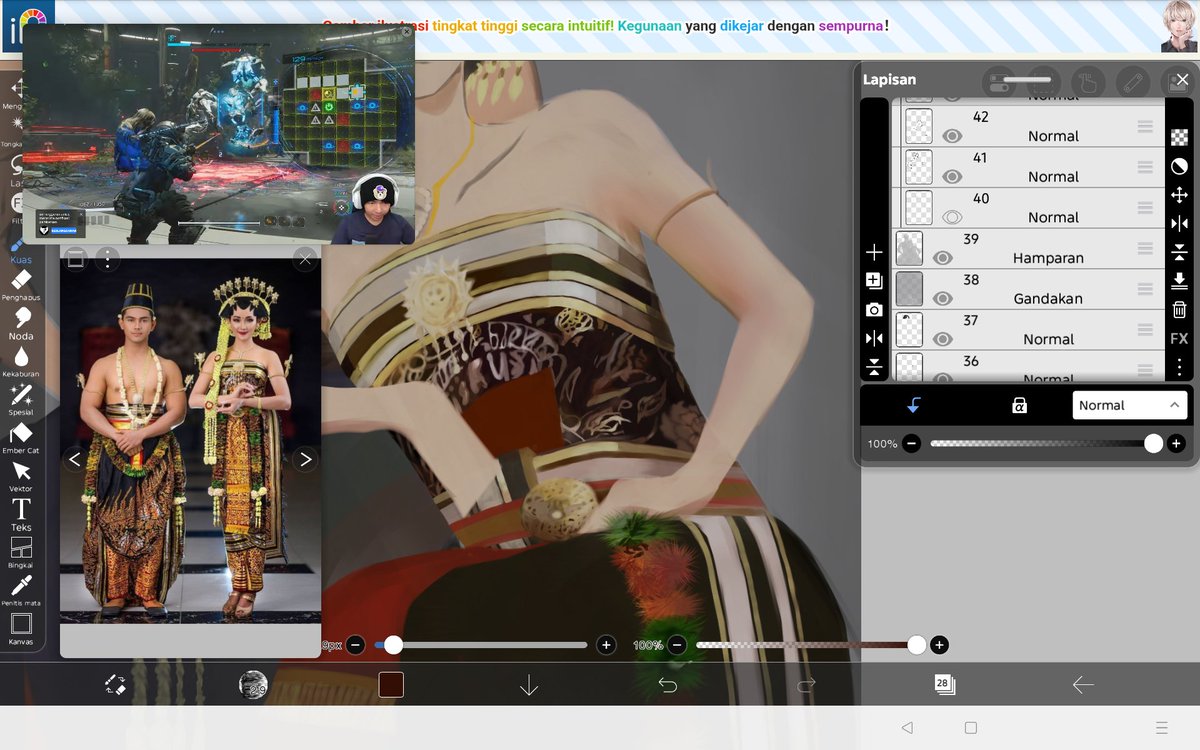The image size is (1200, 750).
Task: Select the Ember Cat bucket tool
Action: pos(20,438)
